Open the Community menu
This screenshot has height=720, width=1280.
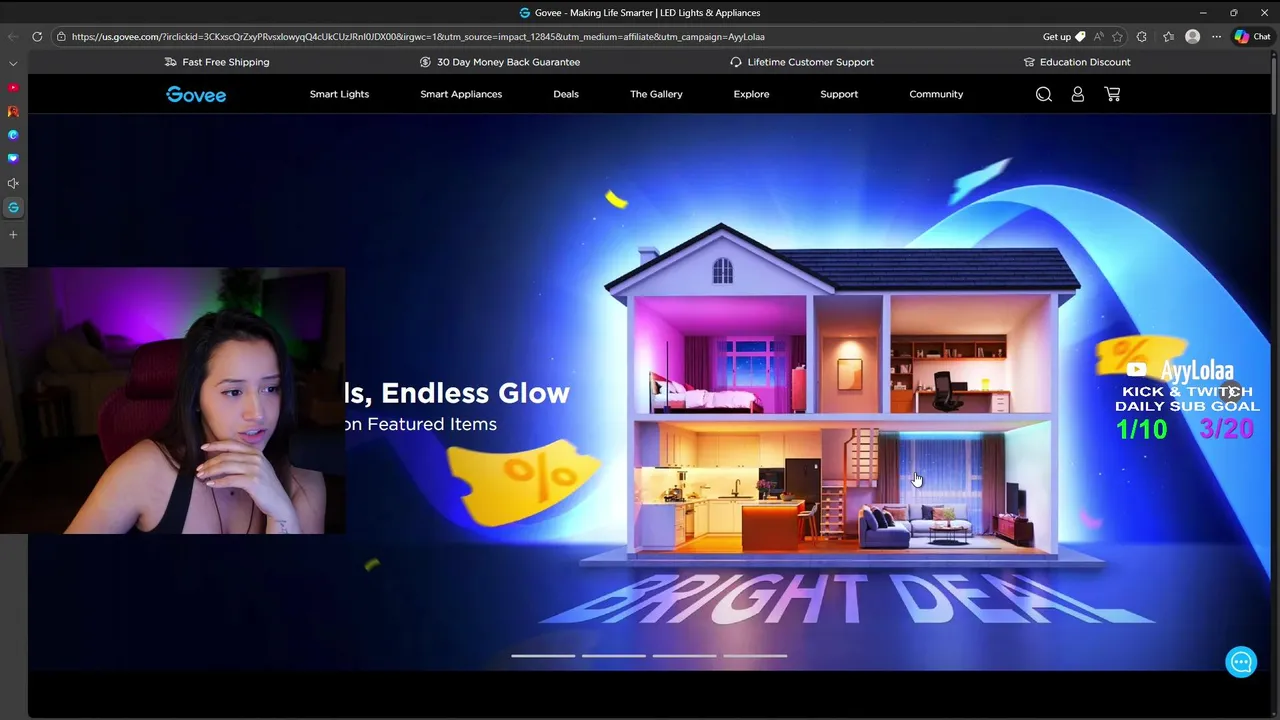click(936, 94)
